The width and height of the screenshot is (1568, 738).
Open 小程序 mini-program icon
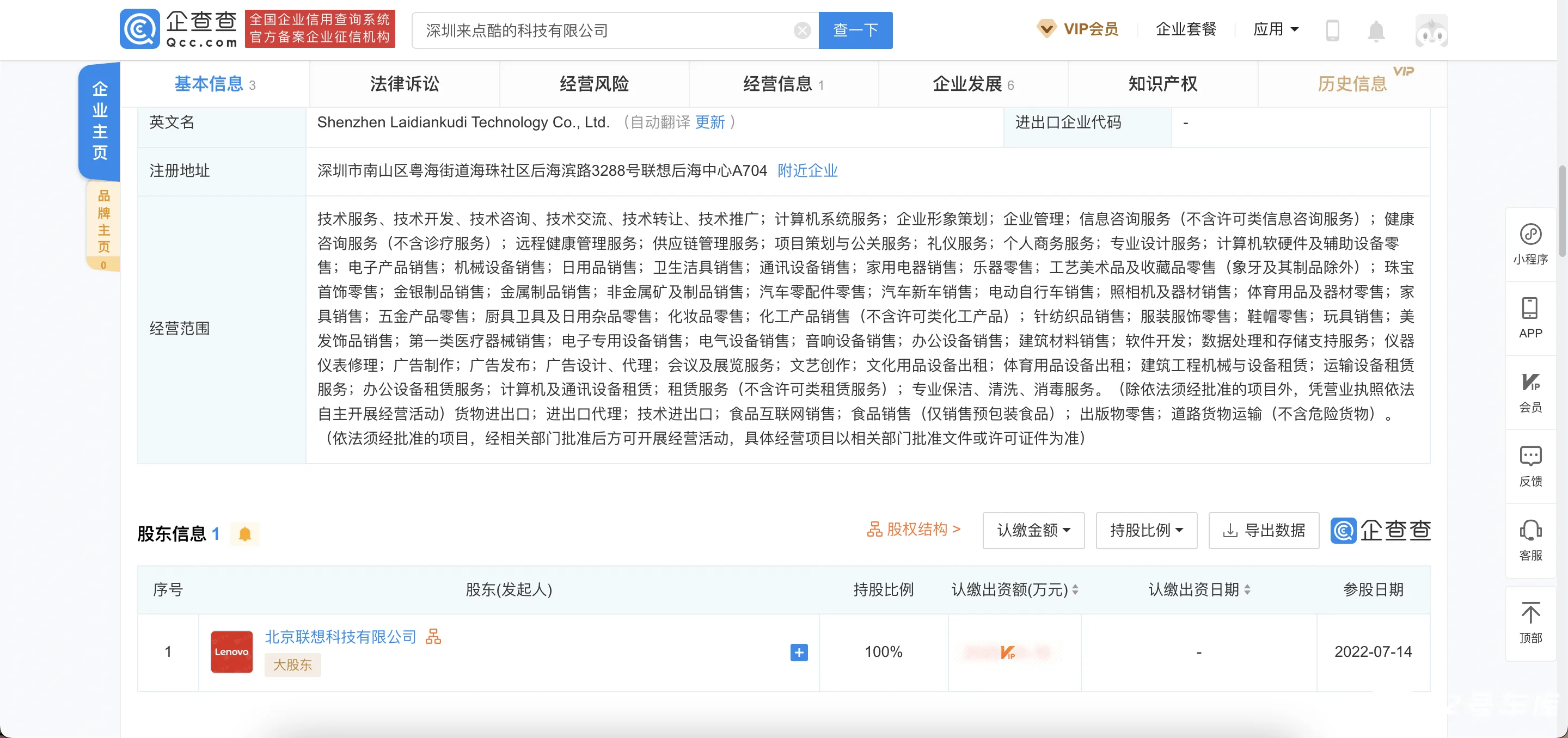pos(1530,243)
